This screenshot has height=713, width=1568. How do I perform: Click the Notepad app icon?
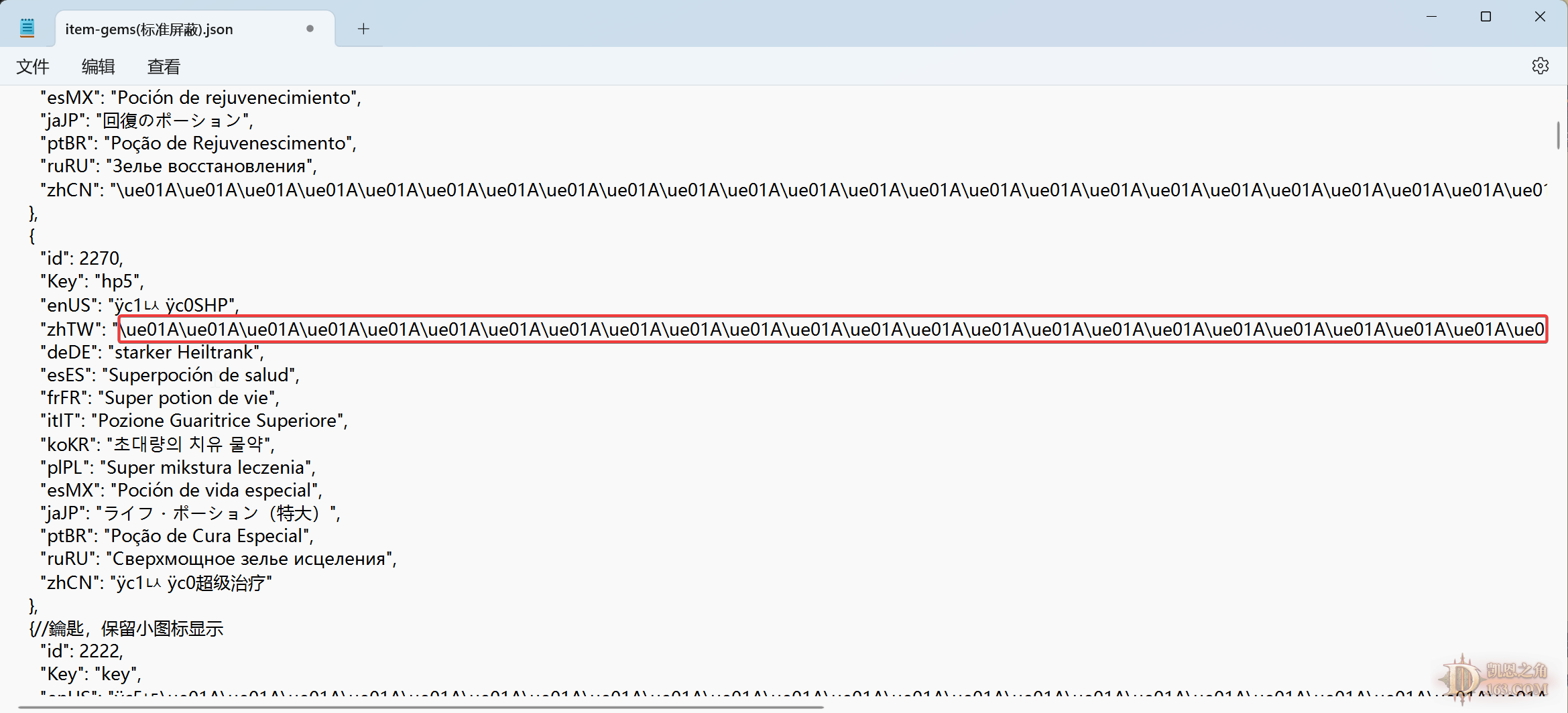click(x=27, y=28)
